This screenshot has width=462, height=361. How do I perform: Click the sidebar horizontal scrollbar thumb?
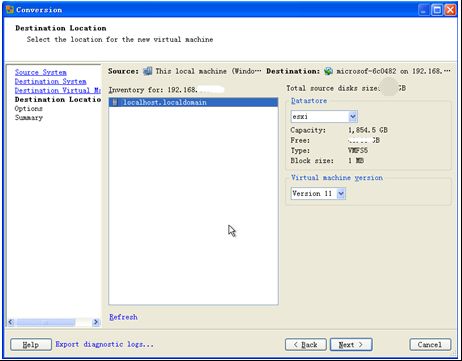(46, 322)
